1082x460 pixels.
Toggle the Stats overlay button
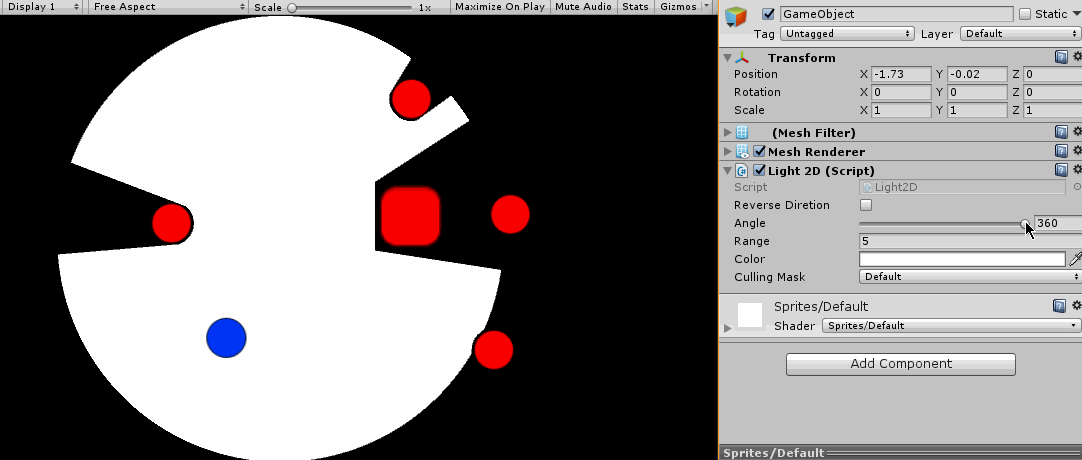coord(634,7)
